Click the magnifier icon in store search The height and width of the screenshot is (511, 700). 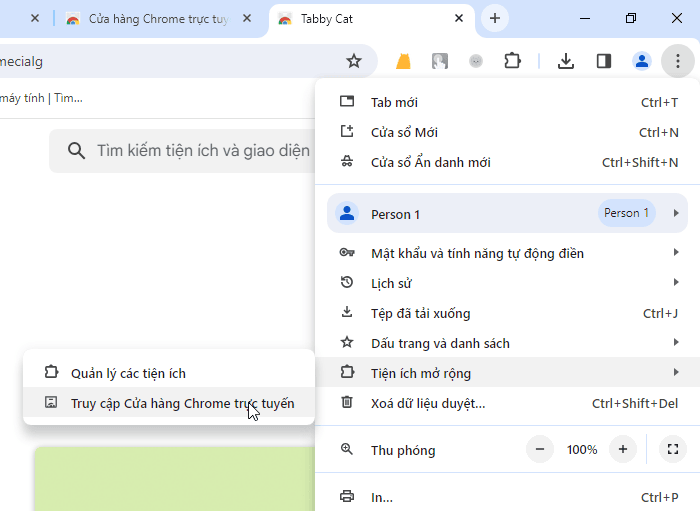coord(76,151)
